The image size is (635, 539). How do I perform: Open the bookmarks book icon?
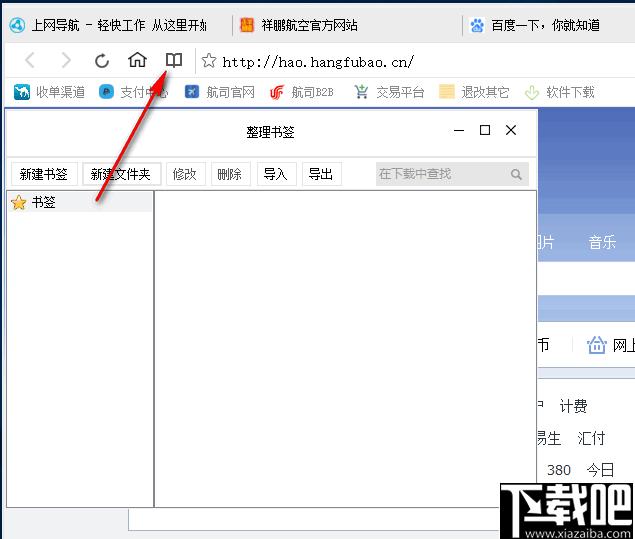point(174,60)
